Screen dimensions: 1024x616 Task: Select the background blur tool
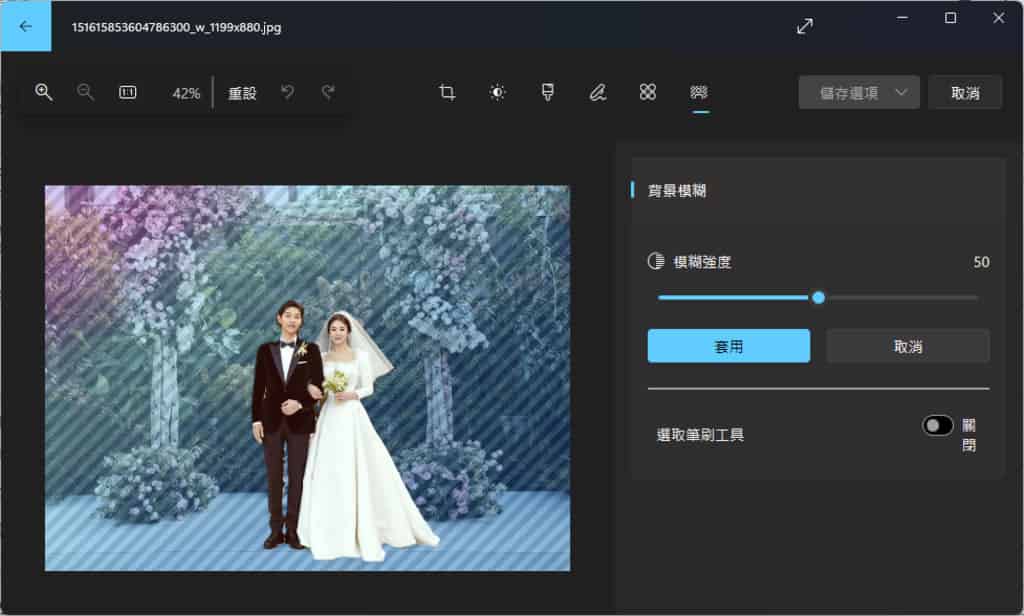(x=699, y=92)
